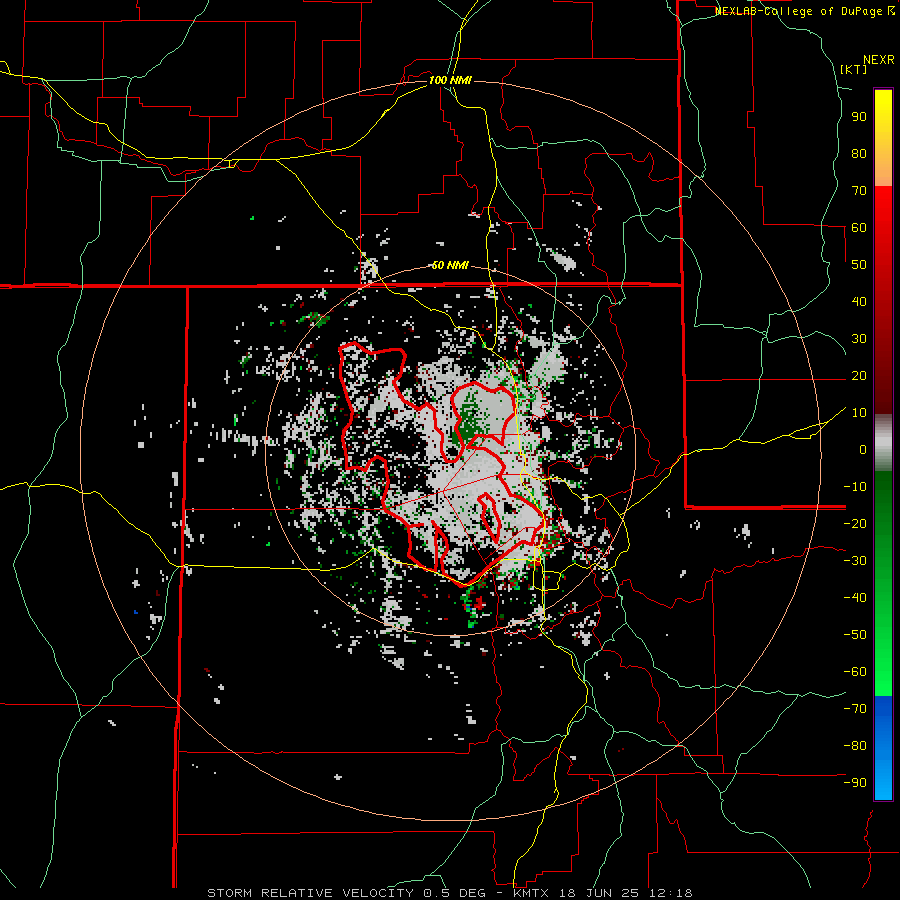The image size is (900, 900).
Task: Click the positive 60 scale value
Action: tap(859, 227)
